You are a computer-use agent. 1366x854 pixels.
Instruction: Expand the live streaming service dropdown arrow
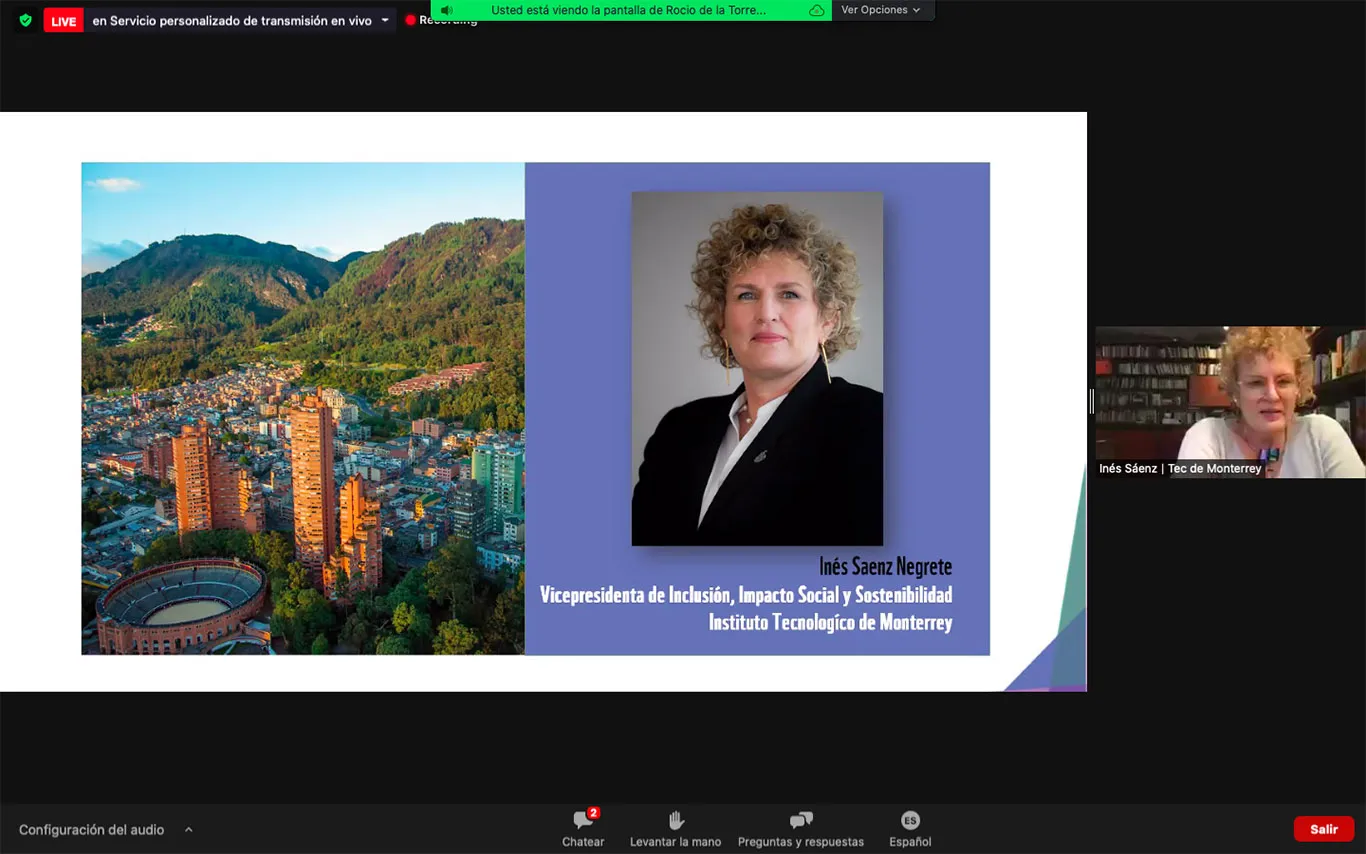pyautogui.click(x=385, y=20)
